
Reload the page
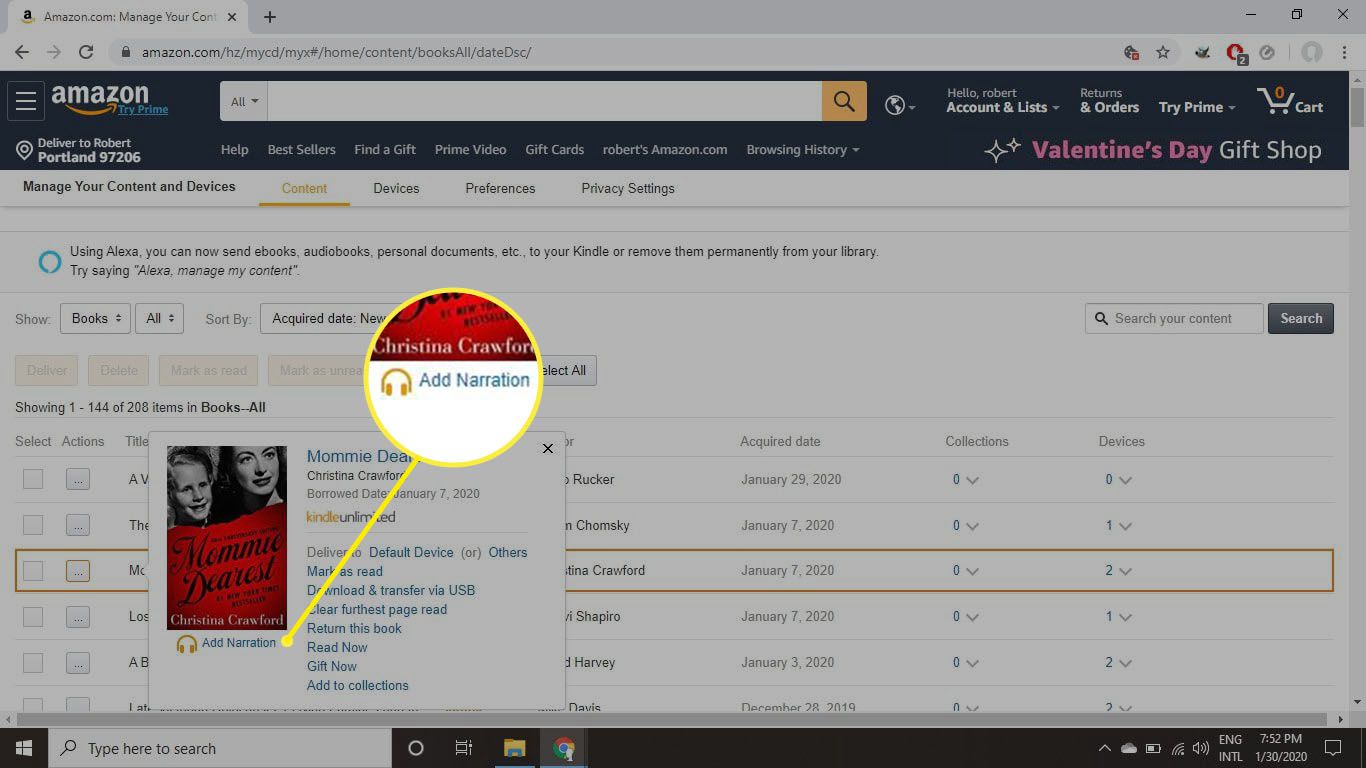(86, 52)
